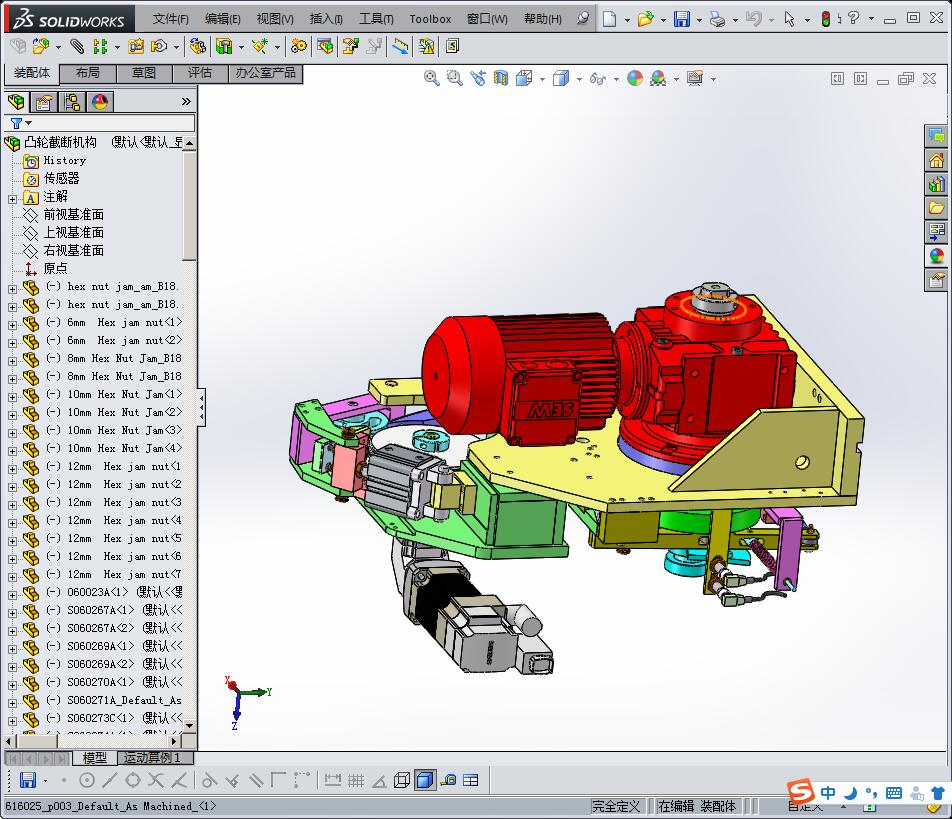
Task: Open the dropdown arrow beside Display Style
Action: 579,79
